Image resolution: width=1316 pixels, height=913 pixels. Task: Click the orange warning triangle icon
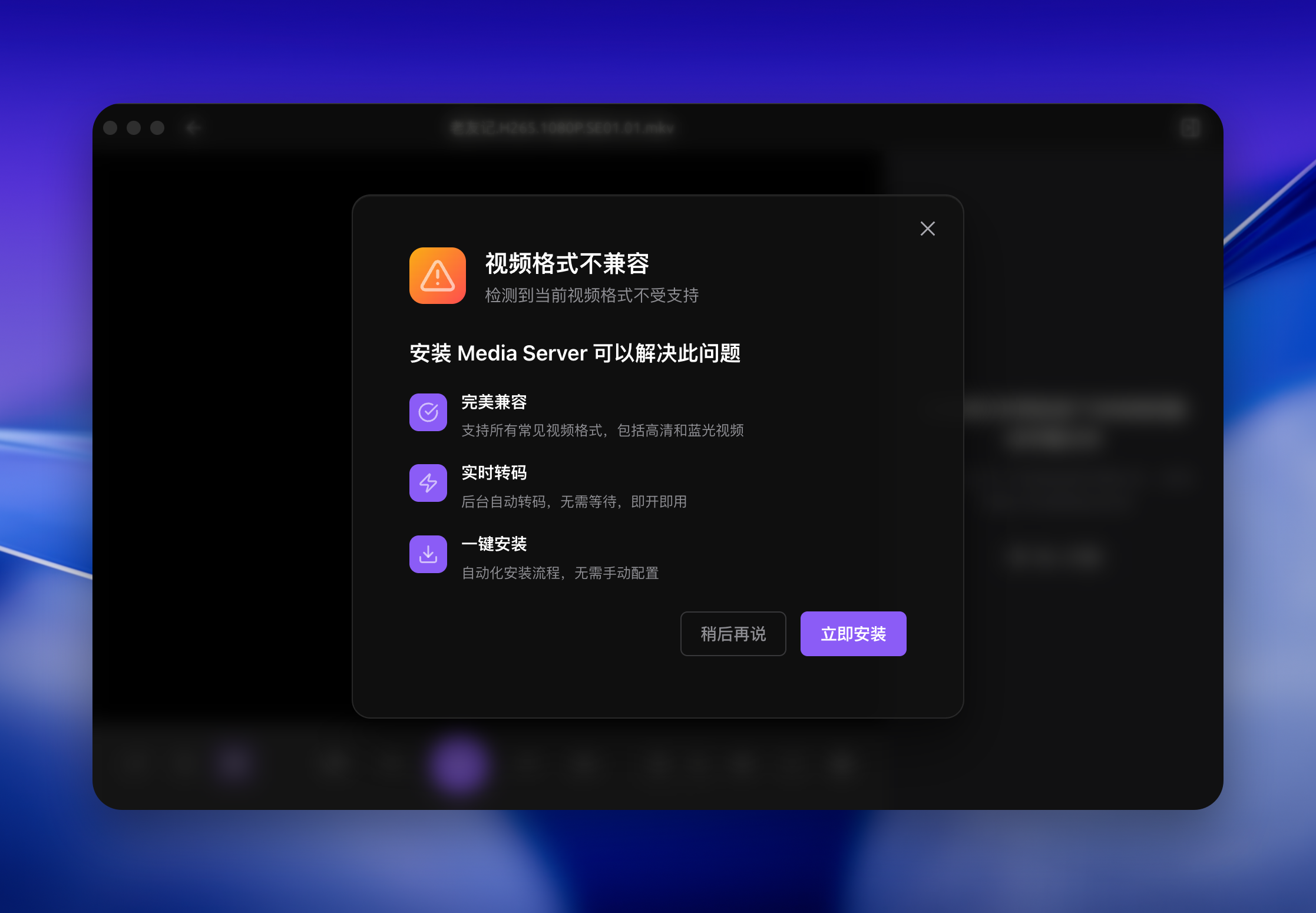coord(437,276)
